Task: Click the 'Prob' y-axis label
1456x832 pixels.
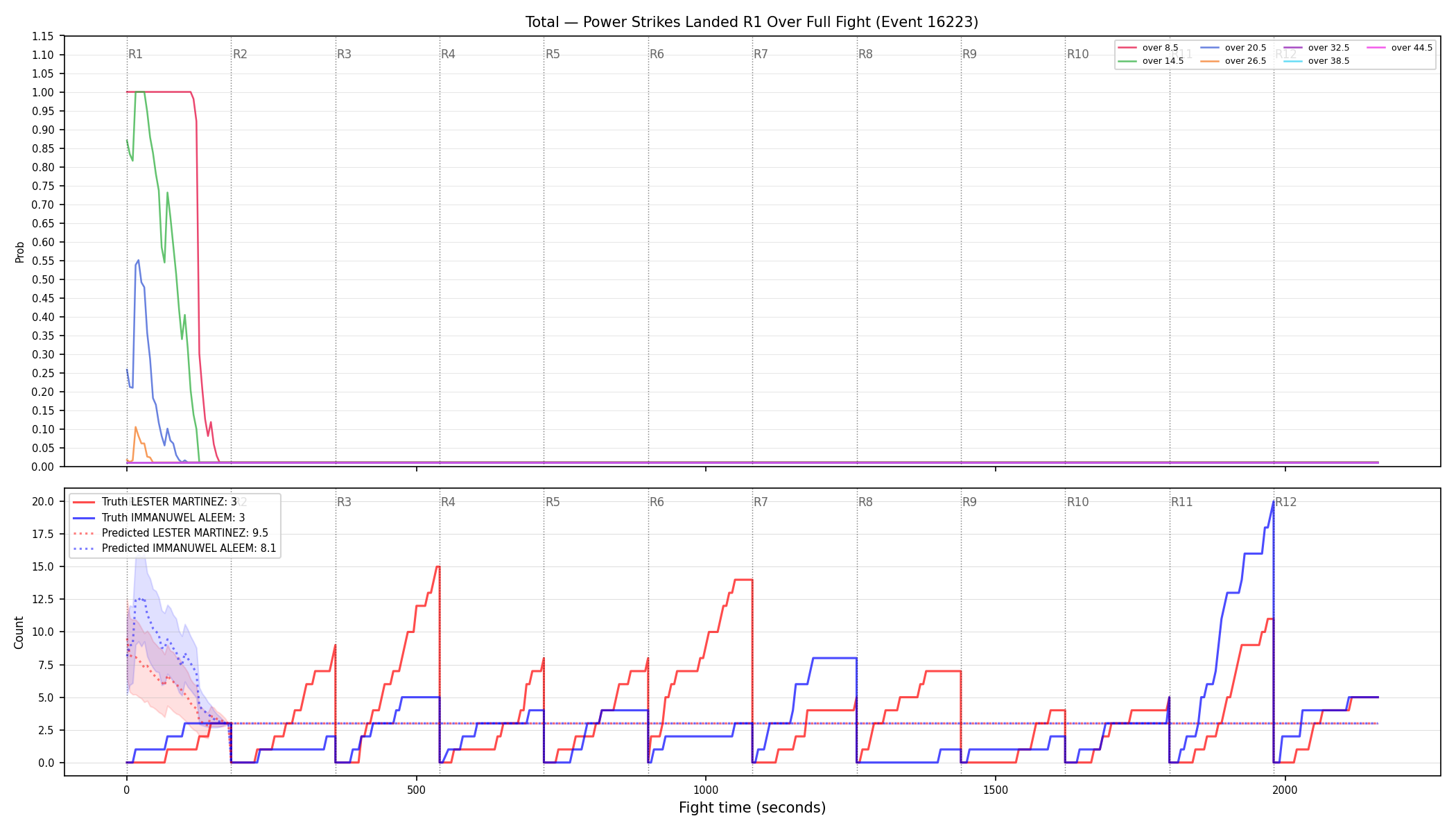Action: coord(19,252)
